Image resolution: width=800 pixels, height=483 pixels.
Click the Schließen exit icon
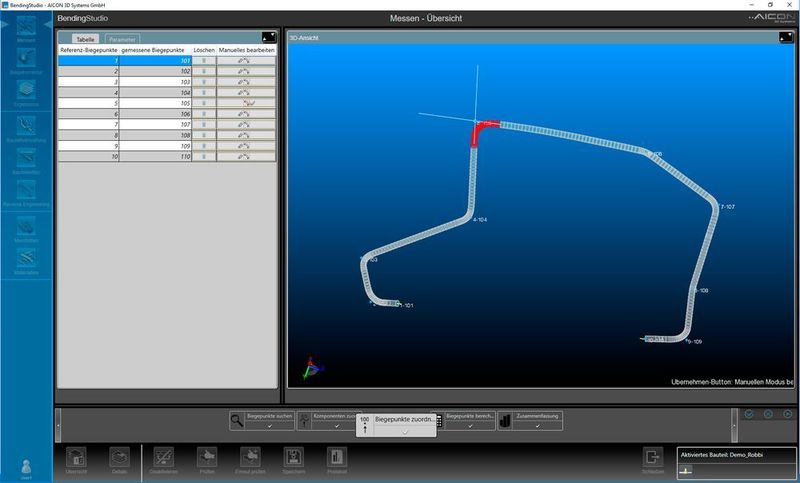[653, 460]
